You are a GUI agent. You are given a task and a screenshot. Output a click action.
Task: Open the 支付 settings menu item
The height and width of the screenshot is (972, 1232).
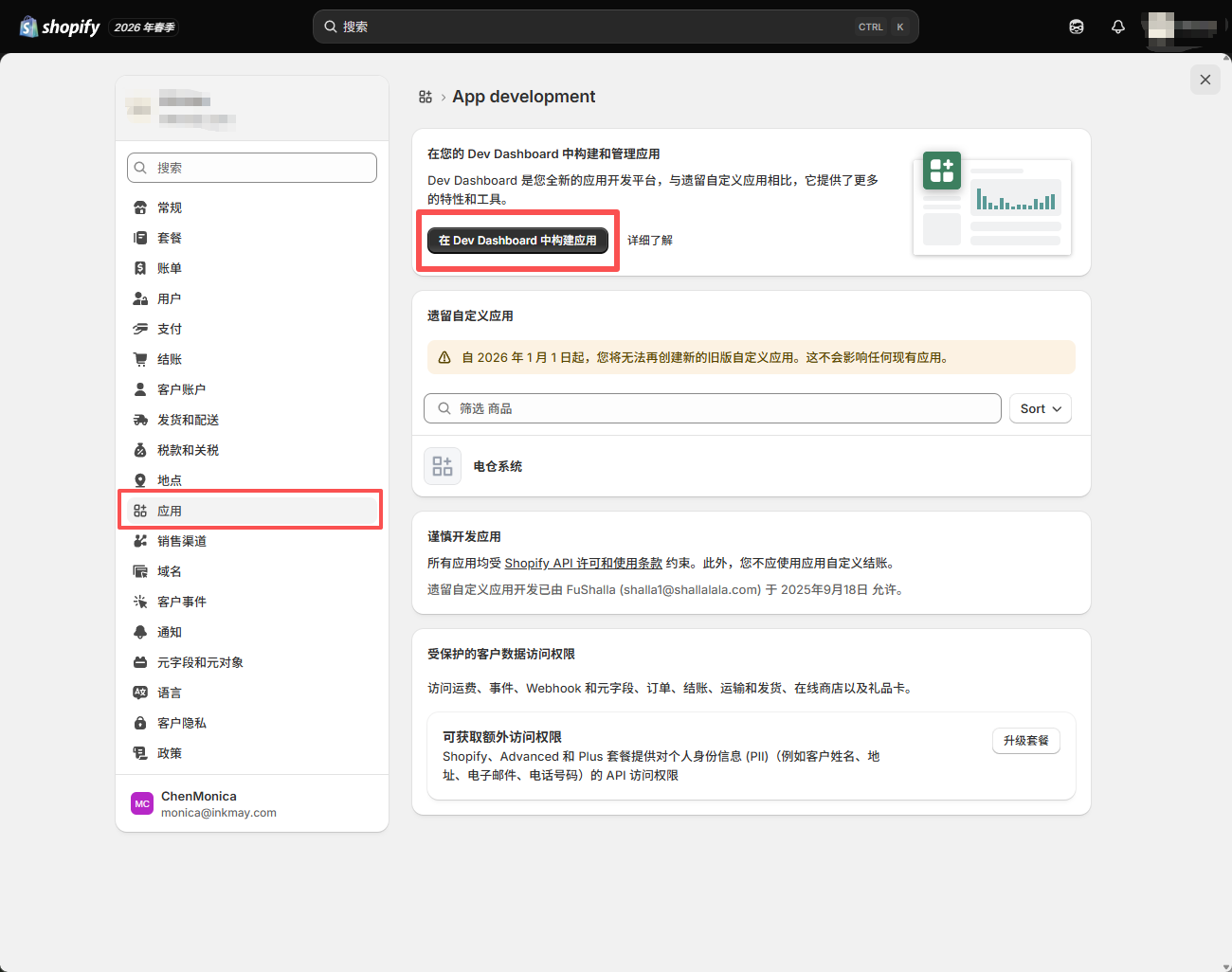(x=252, y=329)
